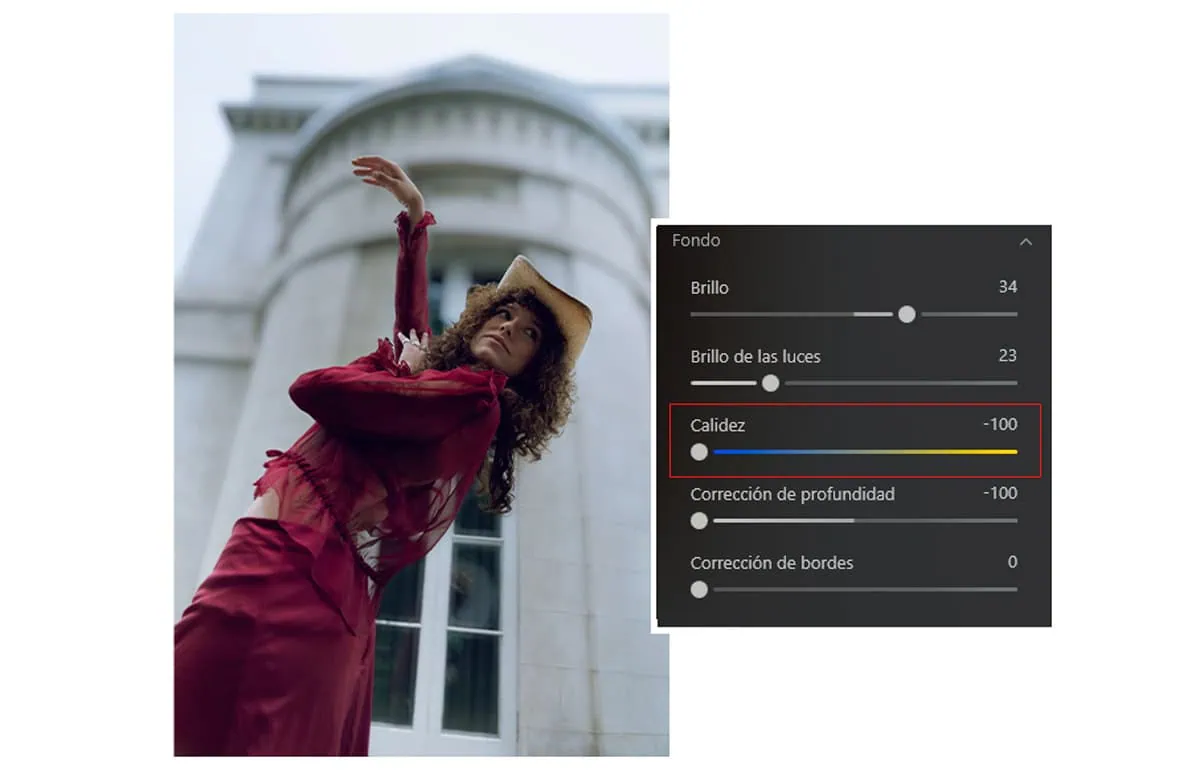1200x770 pixels.
Task: Collapse the Fondo panel chevron
Action: tap(1025, 241)
